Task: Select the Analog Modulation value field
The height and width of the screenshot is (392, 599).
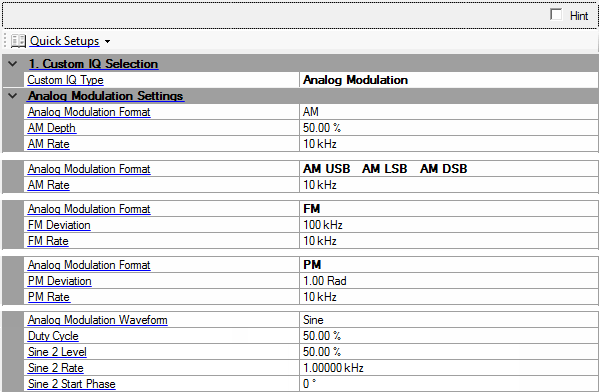Action: (x=449, y=80)
